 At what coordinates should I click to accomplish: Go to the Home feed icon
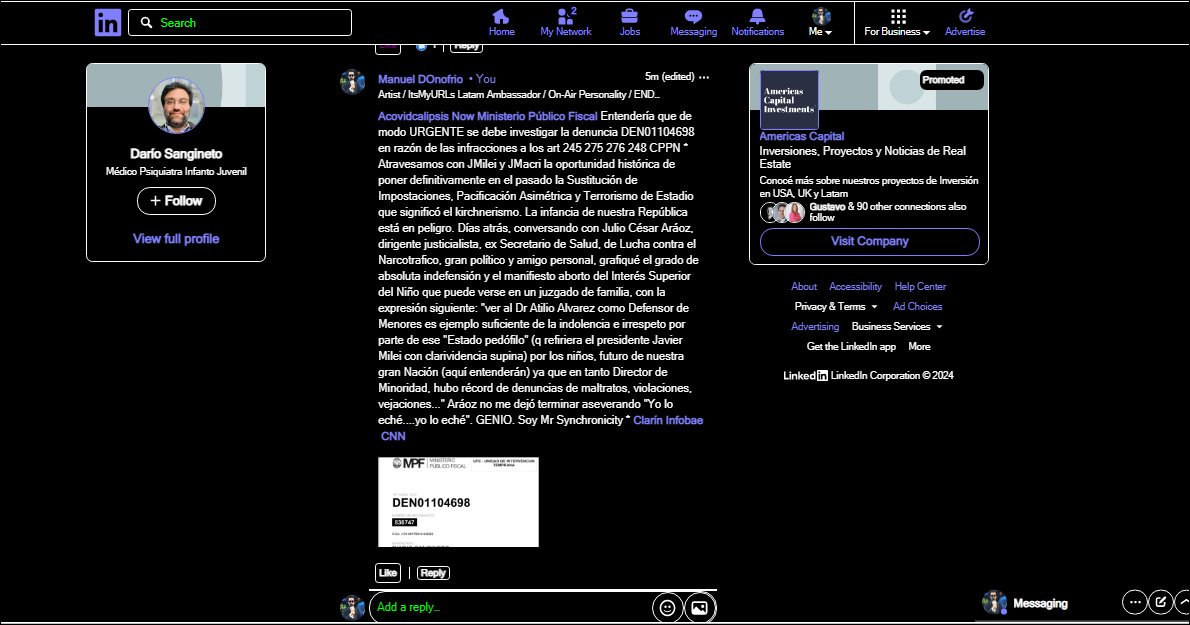point(501,23)
